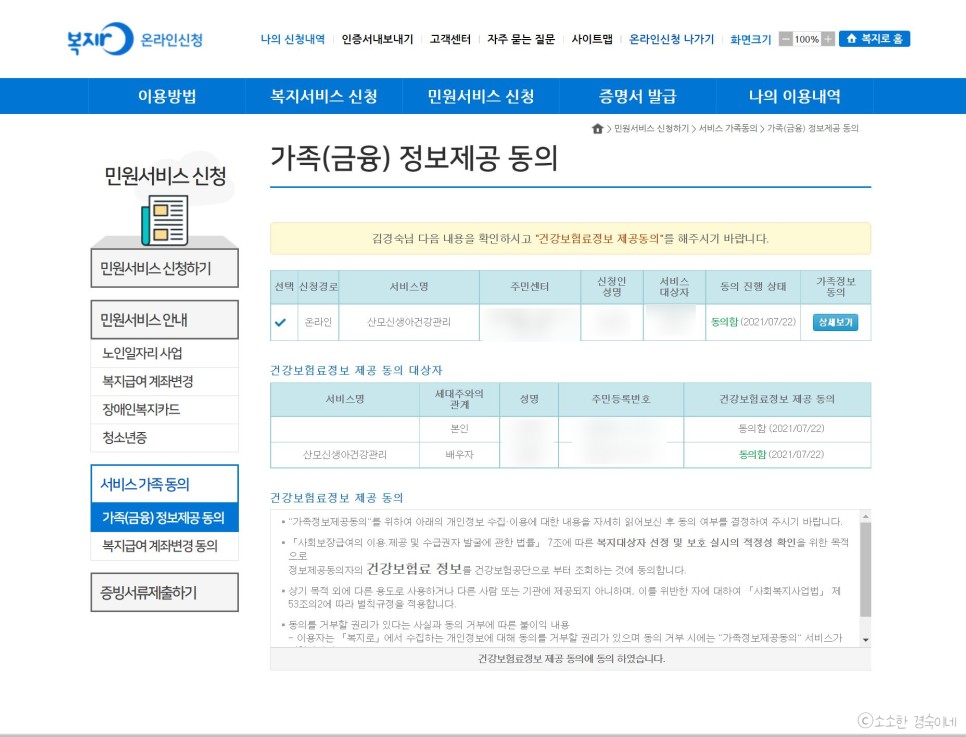Click the 온라인 cell in application row
The height and width of the screenshot is (737, 966).
coord(318,322)
